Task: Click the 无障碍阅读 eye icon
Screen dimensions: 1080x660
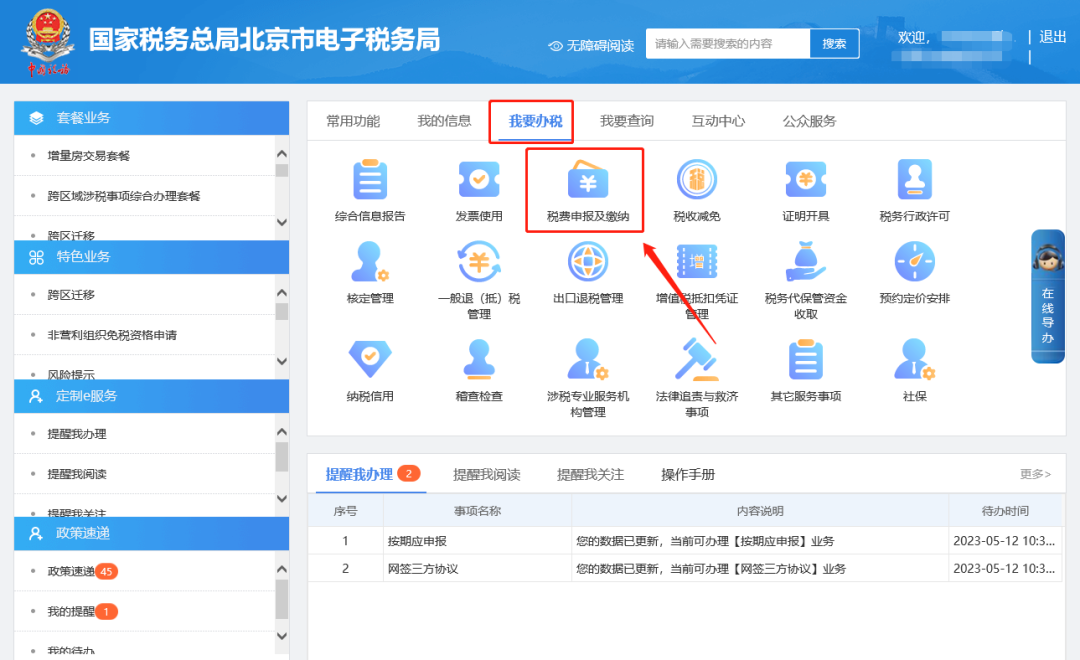Action: (x=555, y=46)
